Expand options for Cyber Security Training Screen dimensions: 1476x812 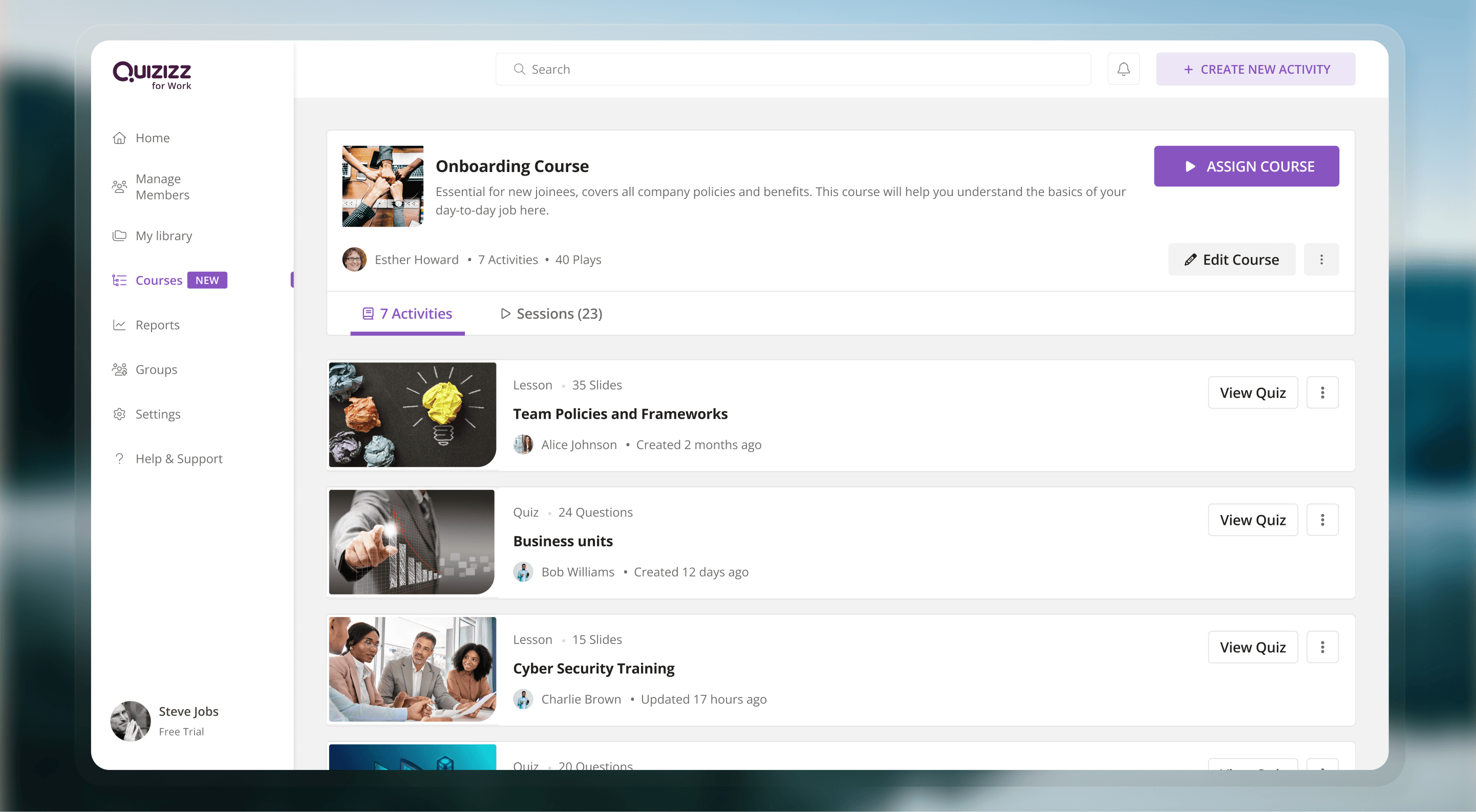coord(1322,647)
